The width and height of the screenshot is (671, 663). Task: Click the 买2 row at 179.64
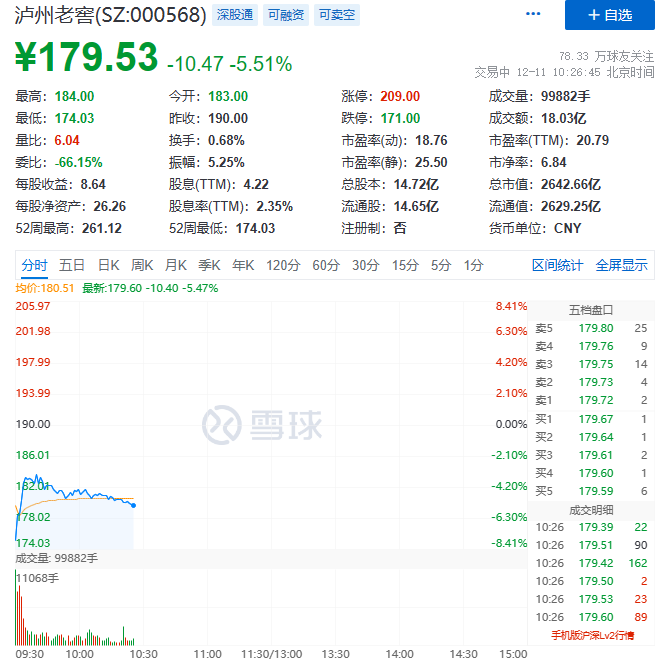[591, 437]
